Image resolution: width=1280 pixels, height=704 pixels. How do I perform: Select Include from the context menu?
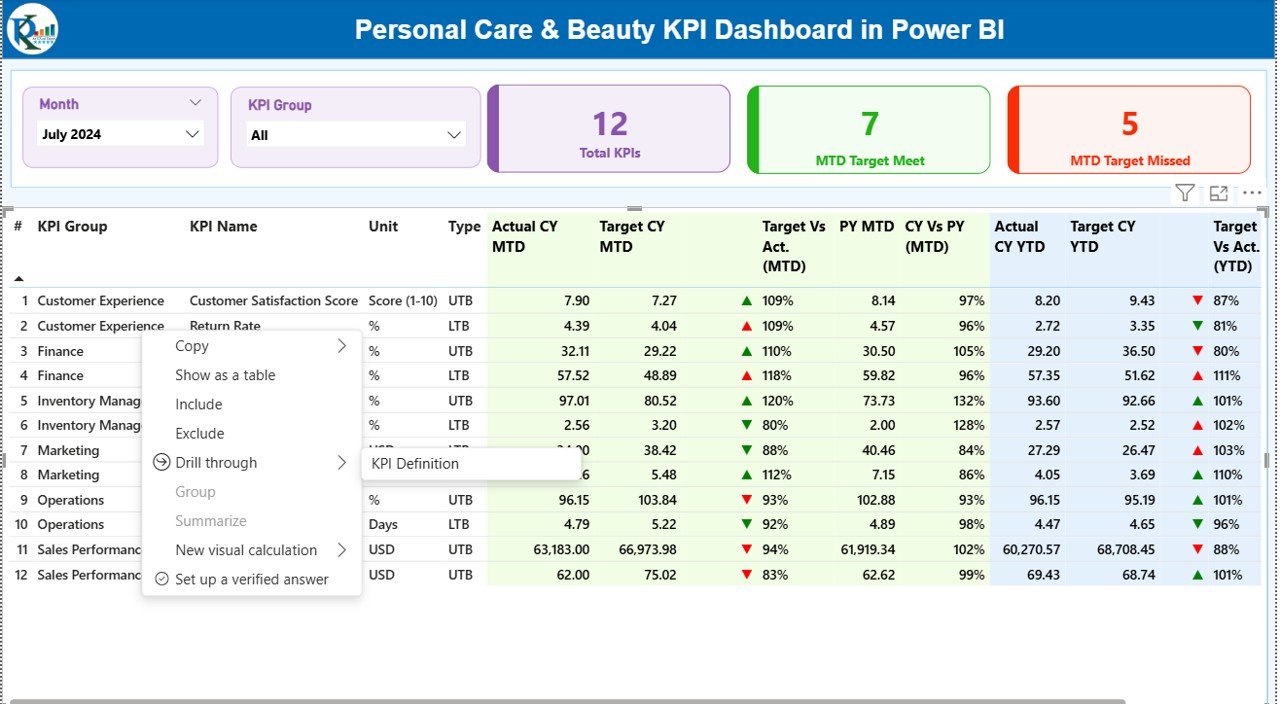[x=198, y=404]
